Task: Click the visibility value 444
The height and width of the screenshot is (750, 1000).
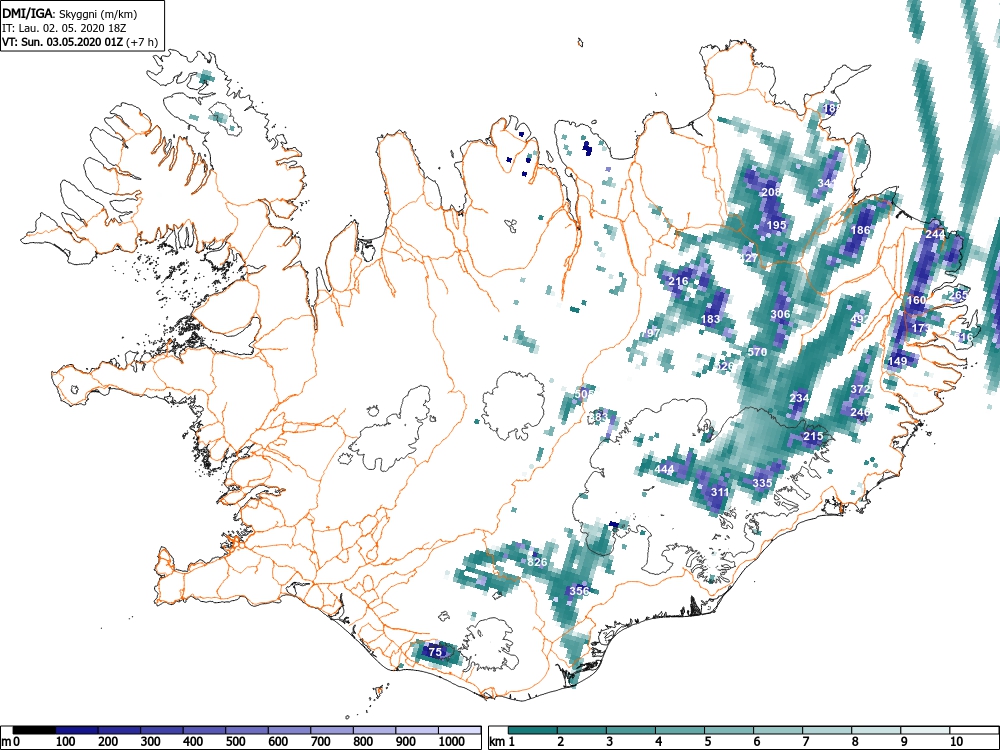Action: pyautogui.click(x=664, y=469)
